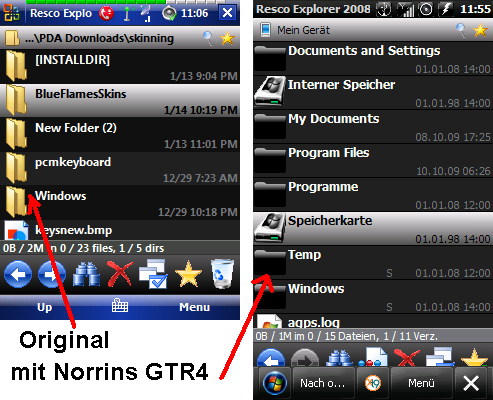
Task: Open the Menü softkey on the right screen
Action: pyautogui.click(x=421, y=383)
